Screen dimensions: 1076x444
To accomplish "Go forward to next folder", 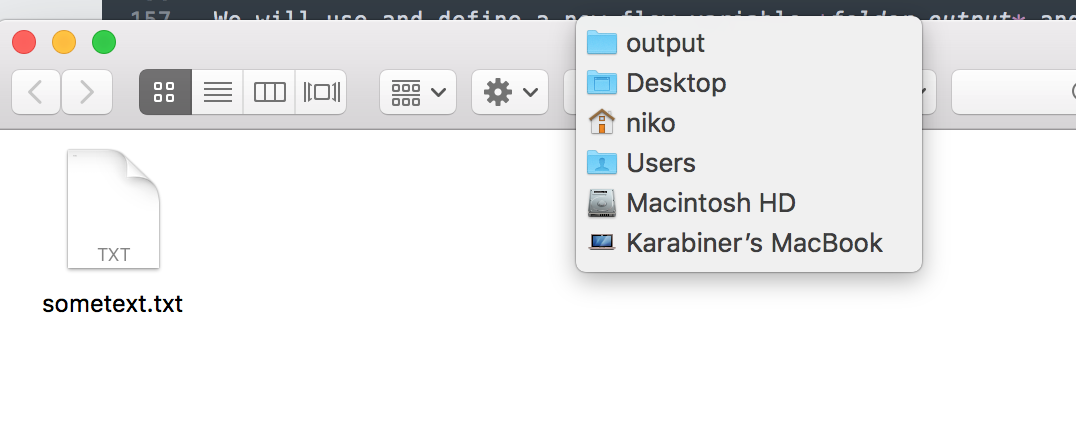I will coord(87,93).
